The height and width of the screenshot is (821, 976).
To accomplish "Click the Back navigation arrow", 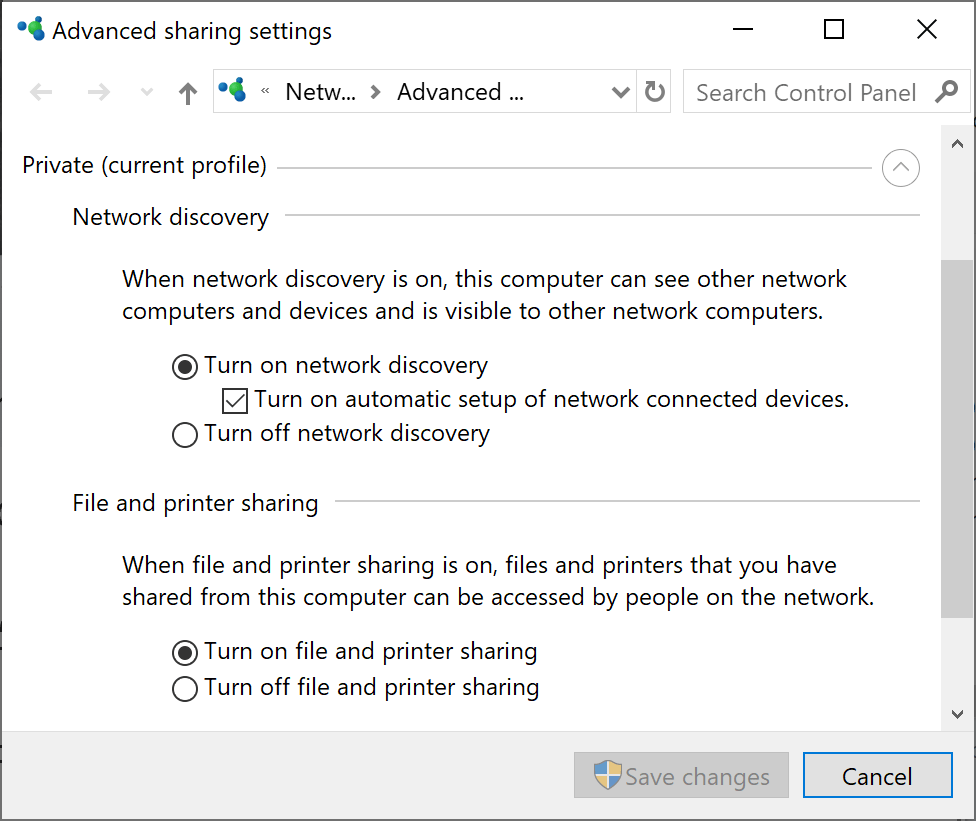I will point(41,91).
